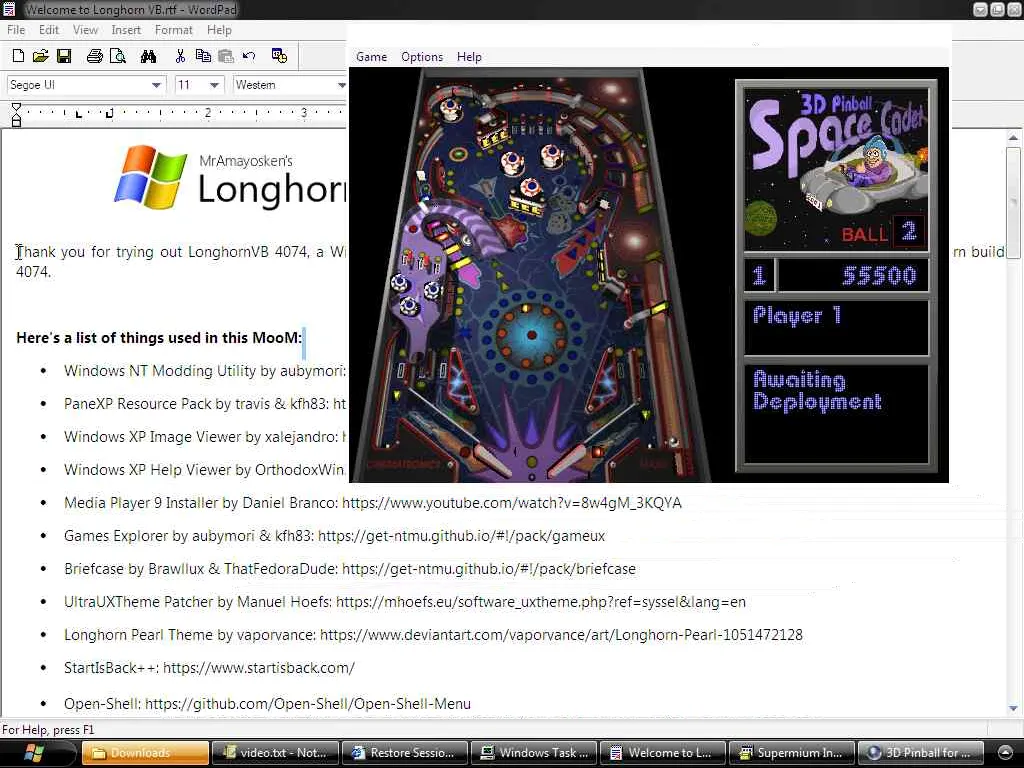Click the Player 1 label in Pinball

coord(797,316)
